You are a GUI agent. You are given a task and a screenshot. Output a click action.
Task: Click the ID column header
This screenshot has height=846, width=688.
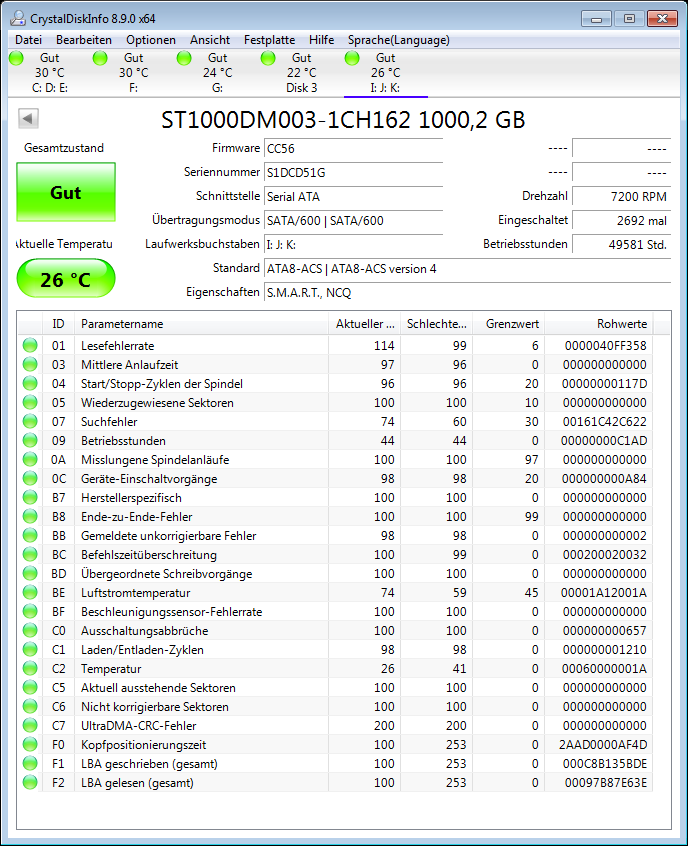(58, 324)
